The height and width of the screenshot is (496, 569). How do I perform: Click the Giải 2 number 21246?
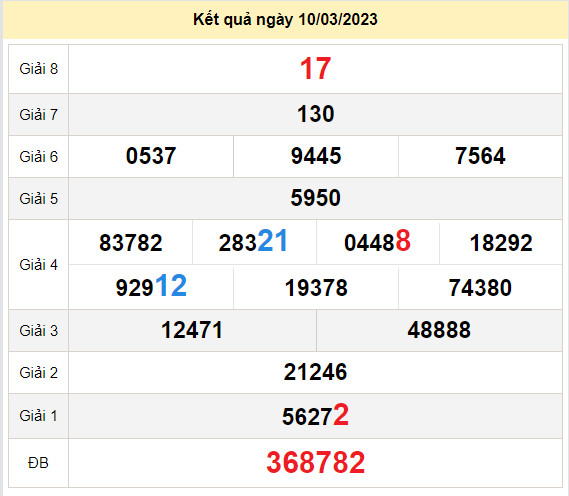pyautogui.click(x=315, y=372)
